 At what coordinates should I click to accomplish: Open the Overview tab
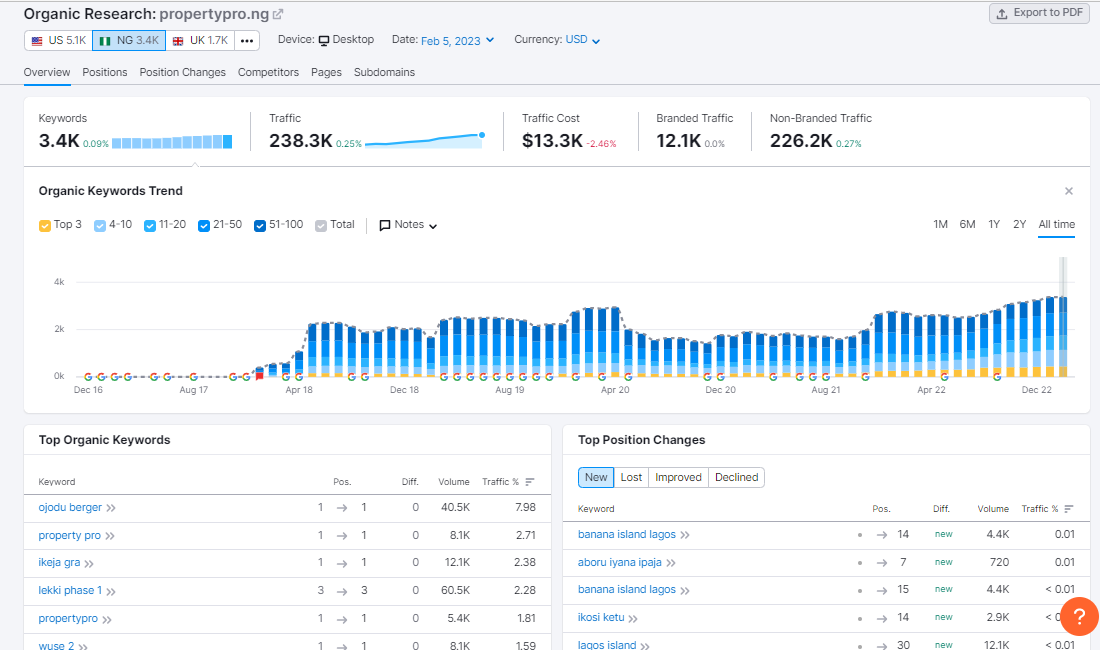pyautogui.click(x=47, y=72)
